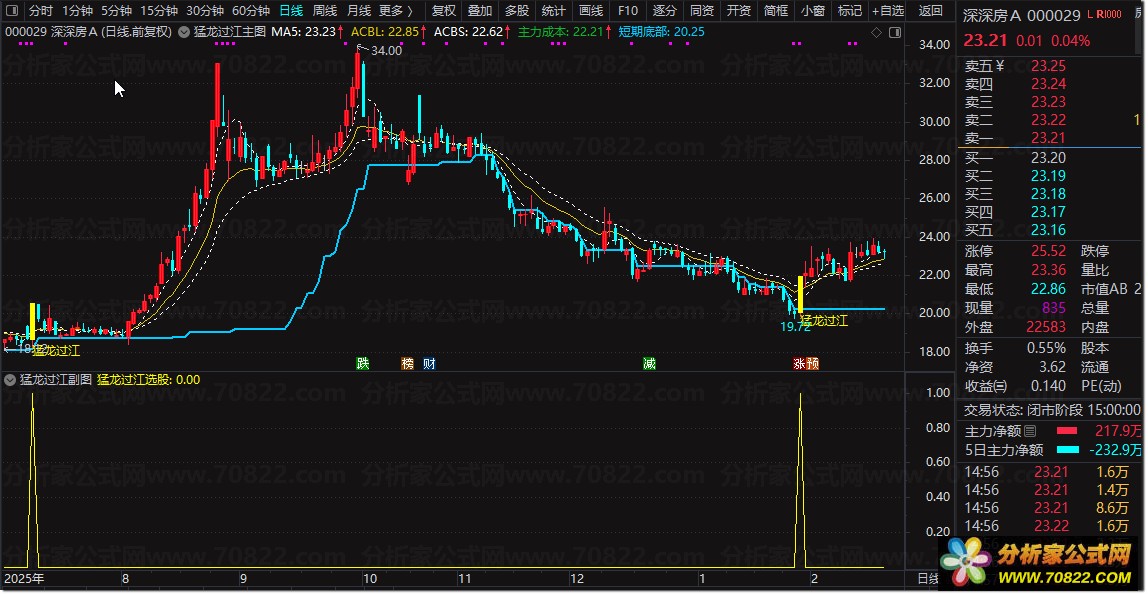Screen dimensions: 1148x594
Task: Click the 标记 mark button
Action: pos(850,11)
